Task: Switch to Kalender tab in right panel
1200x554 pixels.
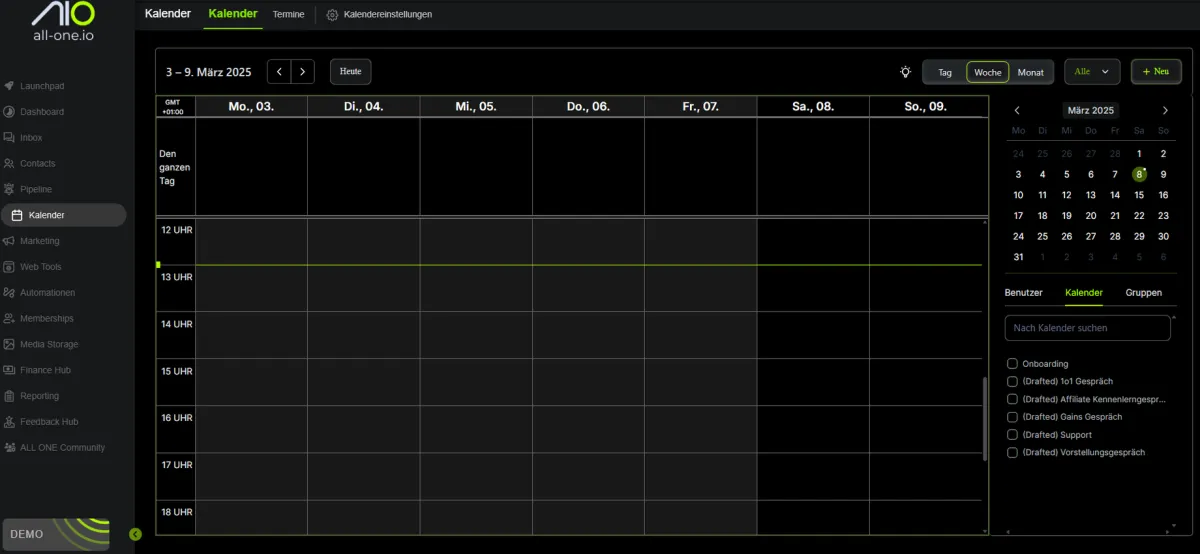Action: coord(1084,293)
